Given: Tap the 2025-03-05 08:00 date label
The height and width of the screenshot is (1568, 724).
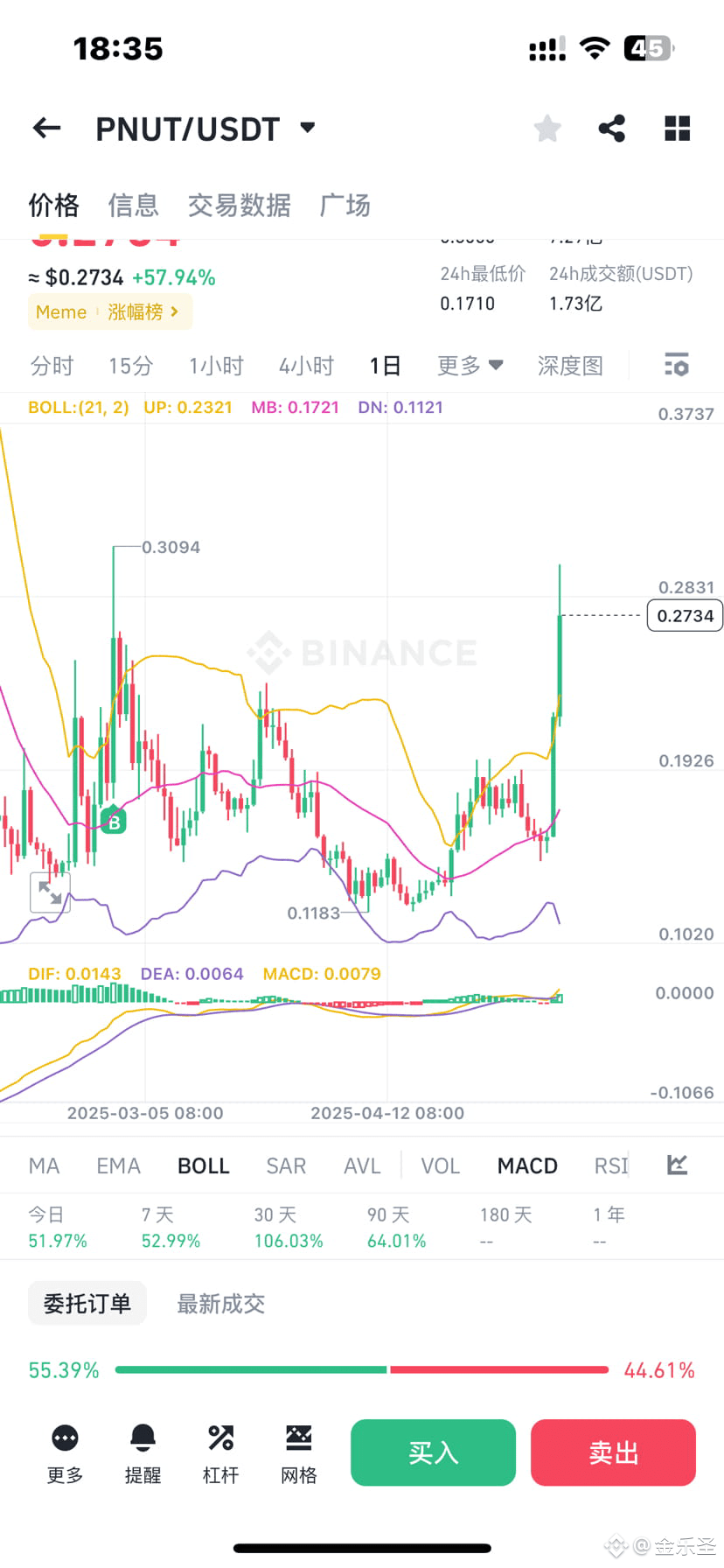Looking at the screenshot, I should pos(145,1113).
